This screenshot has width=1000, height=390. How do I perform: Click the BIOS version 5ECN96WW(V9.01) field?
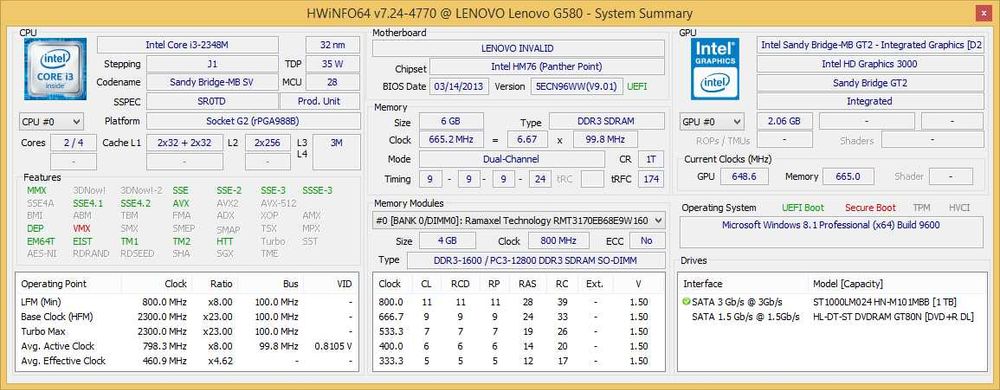click(576, 87)
